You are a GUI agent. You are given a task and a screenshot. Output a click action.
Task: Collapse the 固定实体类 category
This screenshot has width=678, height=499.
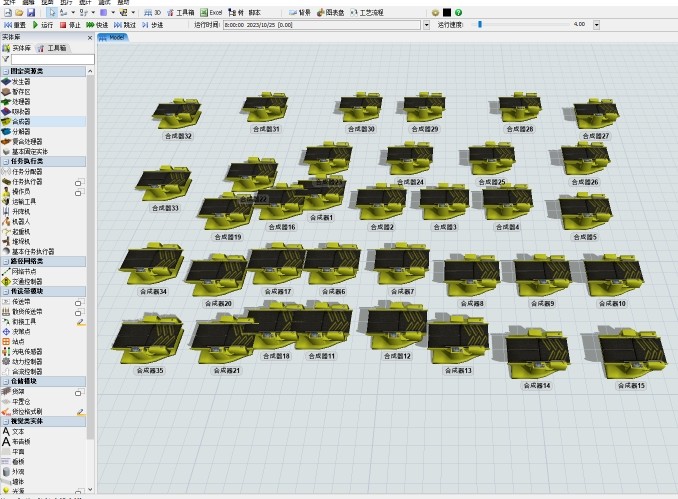coord(6,71)
